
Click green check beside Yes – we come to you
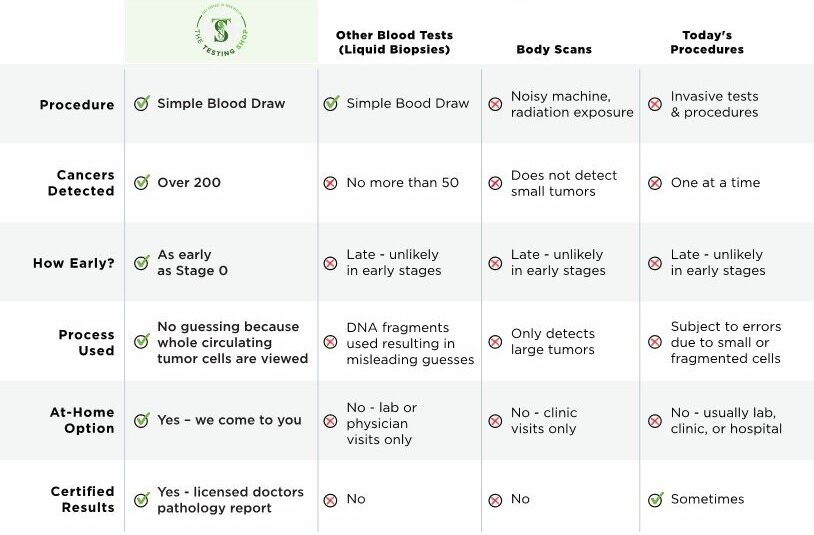coord(142,421)
